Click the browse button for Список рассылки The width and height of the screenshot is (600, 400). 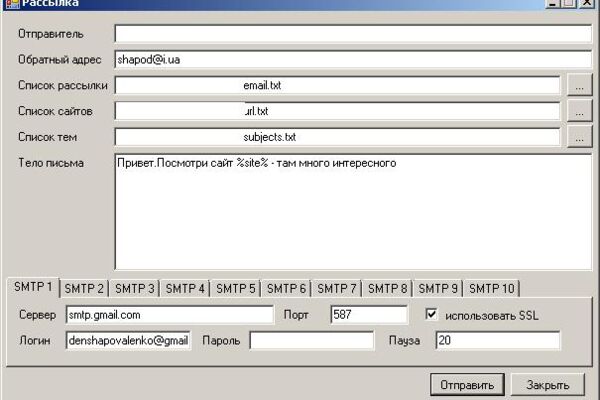579,85
